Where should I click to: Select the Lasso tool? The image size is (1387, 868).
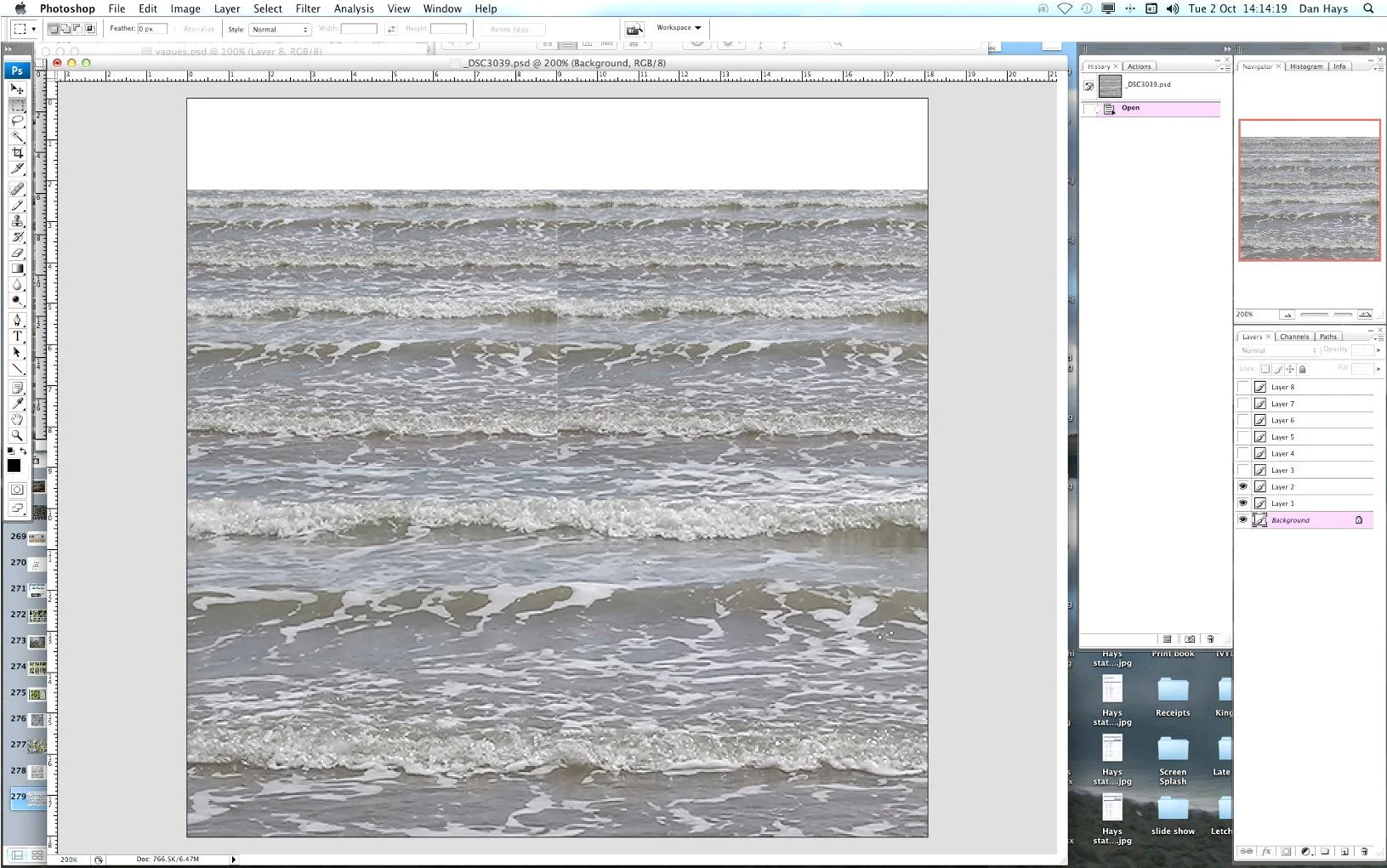pos(17,122)
